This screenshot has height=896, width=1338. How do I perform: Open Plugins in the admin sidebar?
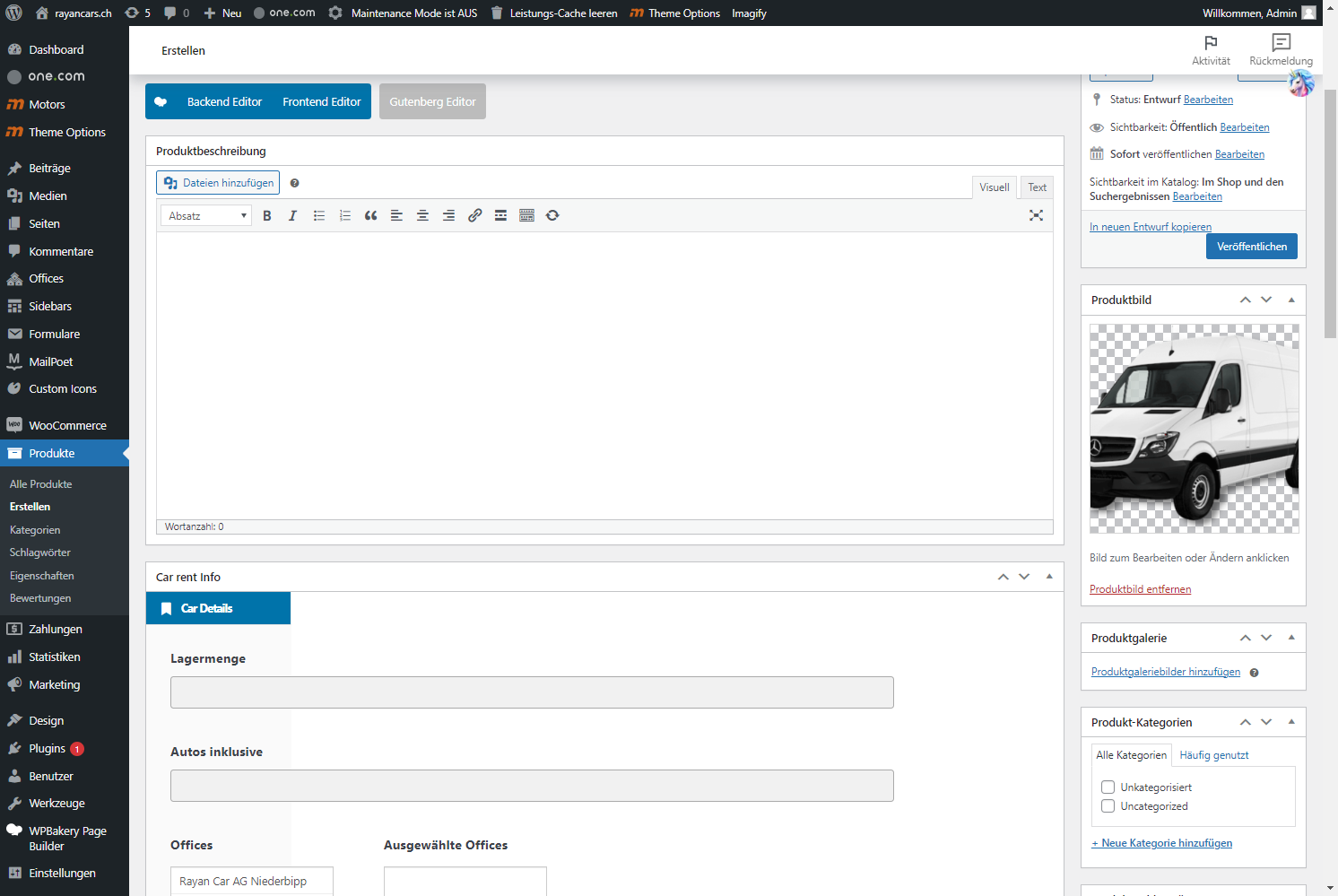(x=65, y=749)
